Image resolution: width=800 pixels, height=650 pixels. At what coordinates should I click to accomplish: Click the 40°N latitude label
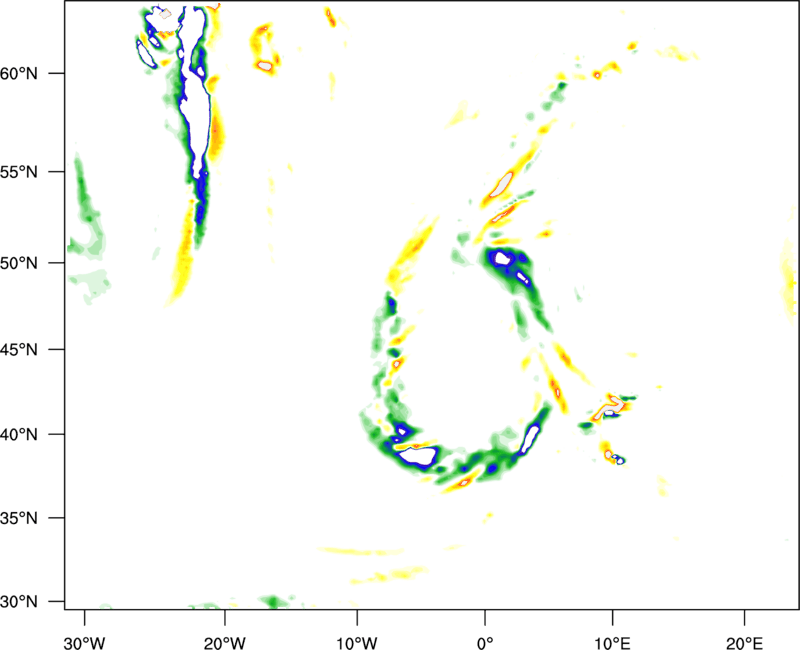(19, 435)
